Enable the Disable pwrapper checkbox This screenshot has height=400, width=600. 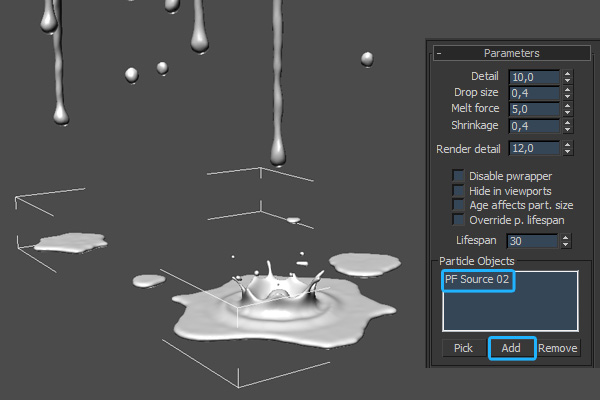[x=459, y=176]
